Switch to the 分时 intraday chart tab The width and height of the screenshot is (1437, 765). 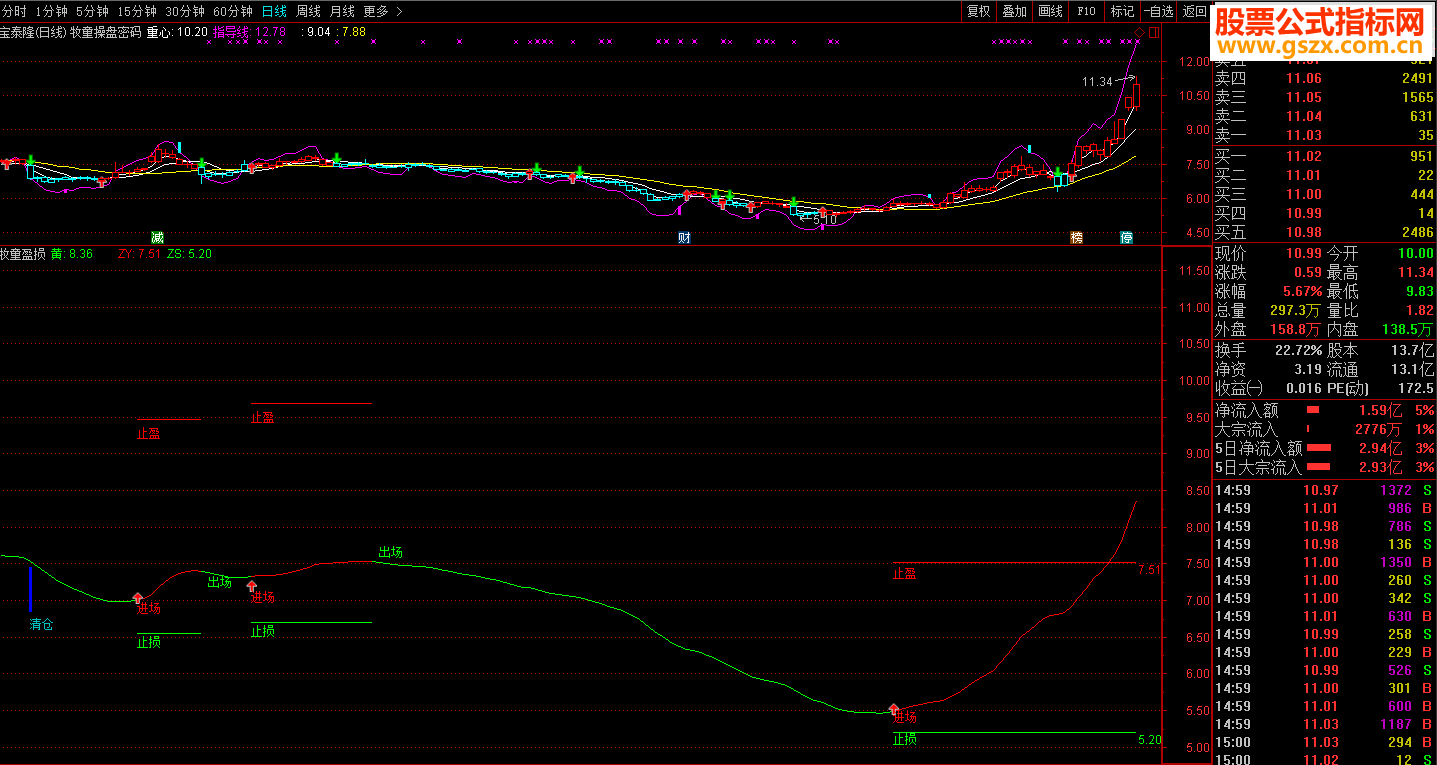point(14,11)
